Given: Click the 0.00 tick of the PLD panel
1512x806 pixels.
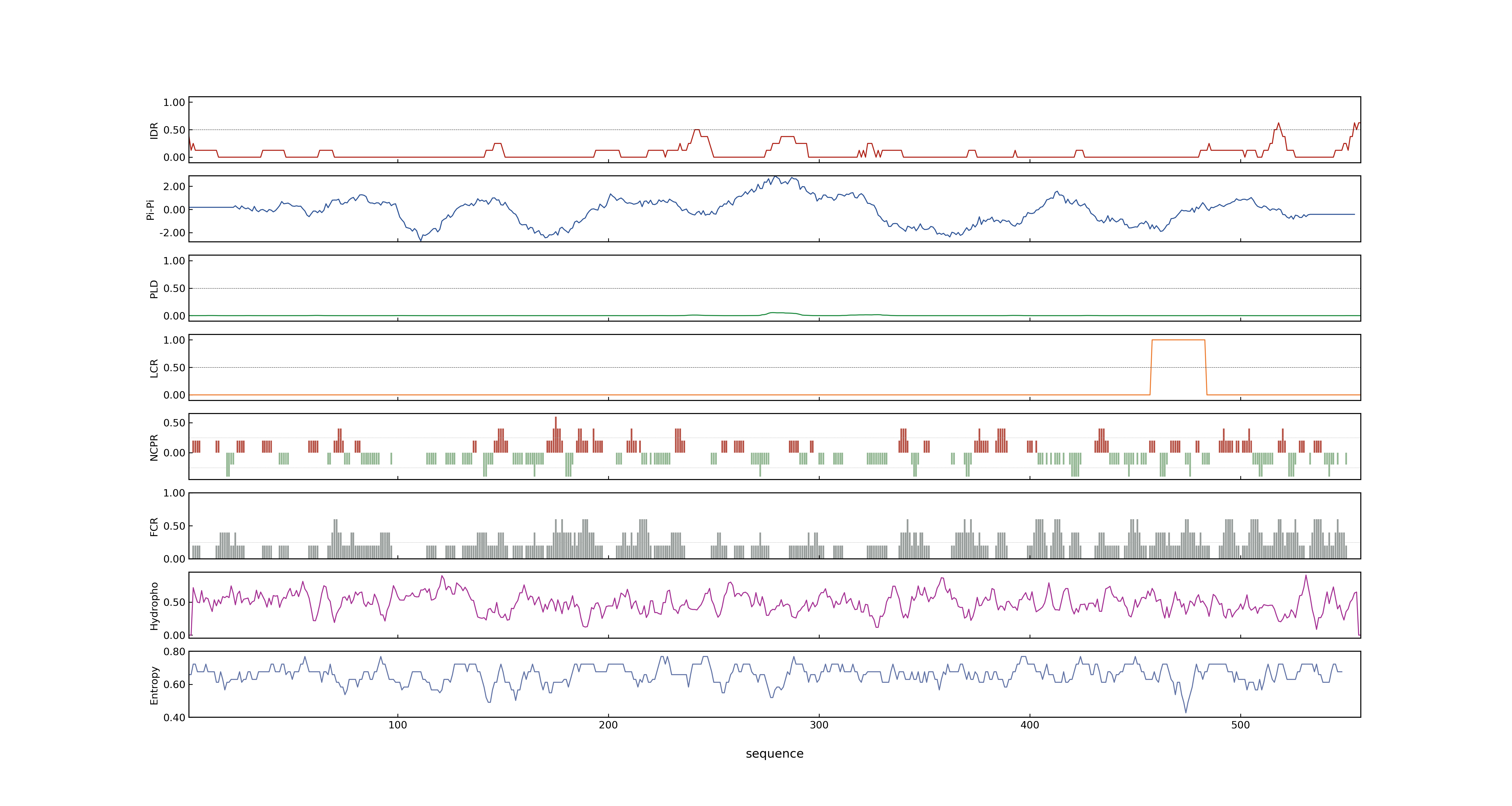Looking at the screenshot, I should 174,316.
